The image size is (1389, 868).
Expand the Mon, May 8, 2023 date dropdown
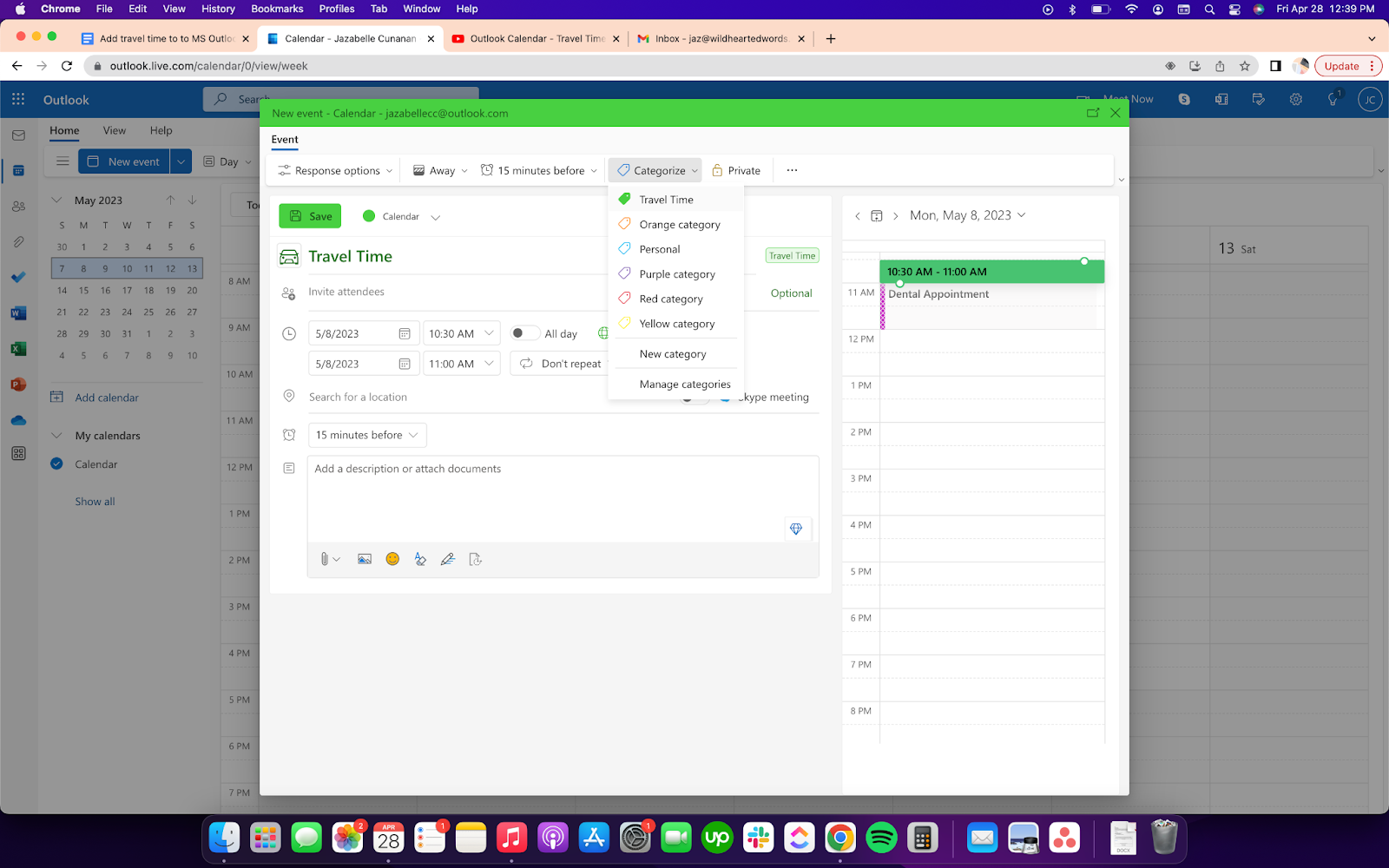tap(967, 215)
